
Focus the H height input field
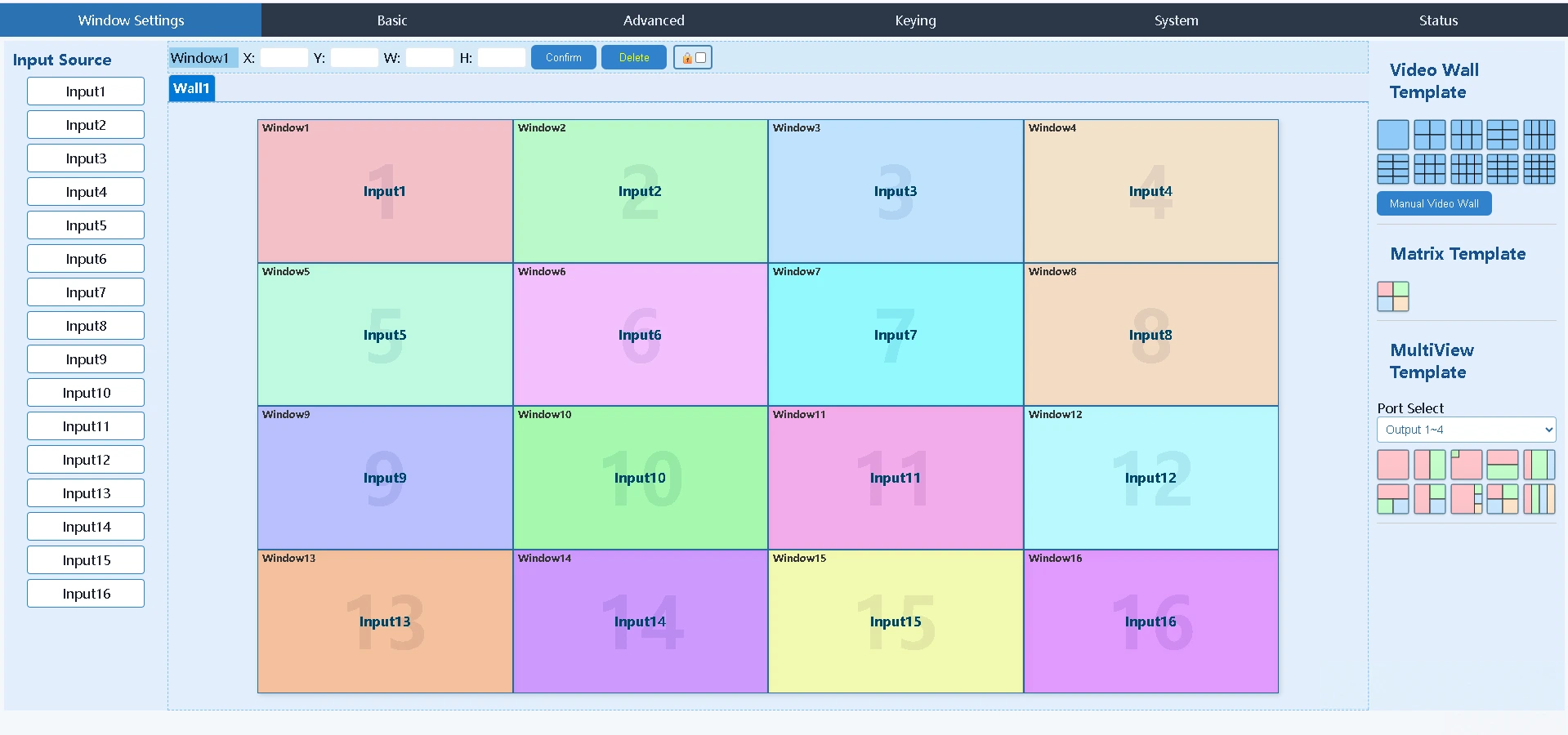[502, 58]
